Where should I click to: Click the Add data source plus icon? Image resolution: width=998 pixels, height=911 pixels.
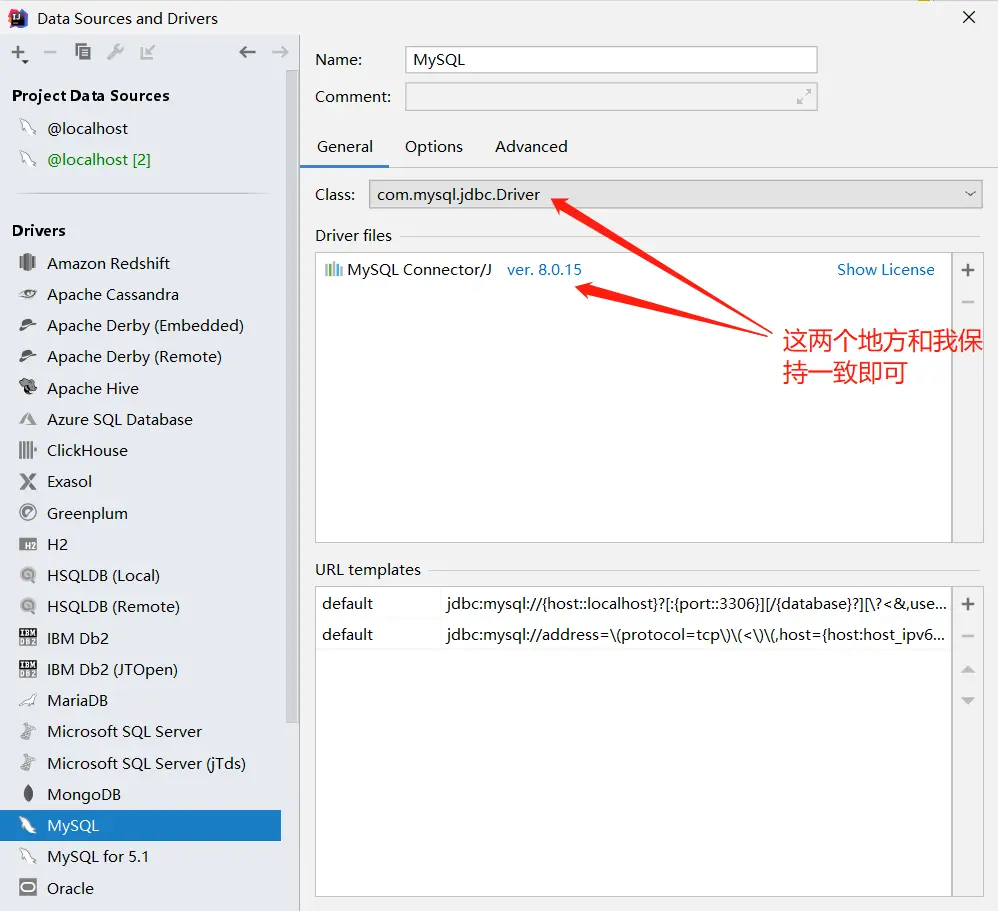pyautogui.click(x=19, y=53)
